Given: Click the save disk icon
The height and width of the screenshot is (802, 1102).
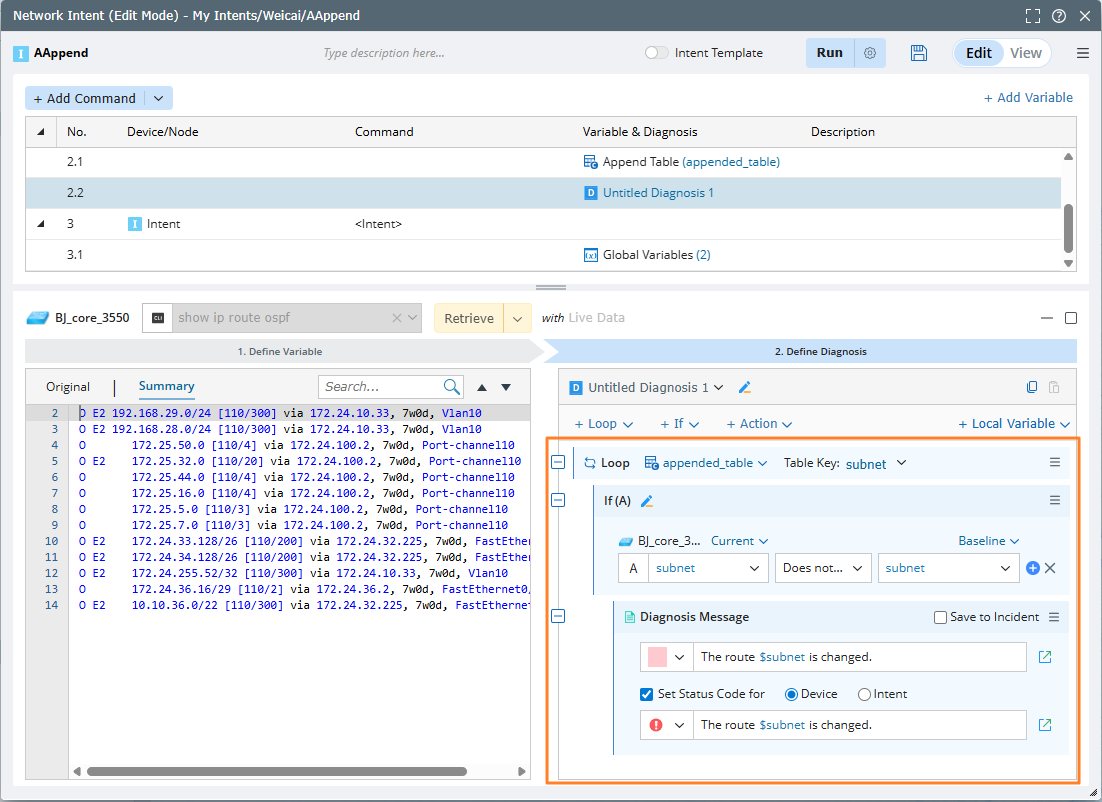Looking at the screenshot, I should 919,53.
